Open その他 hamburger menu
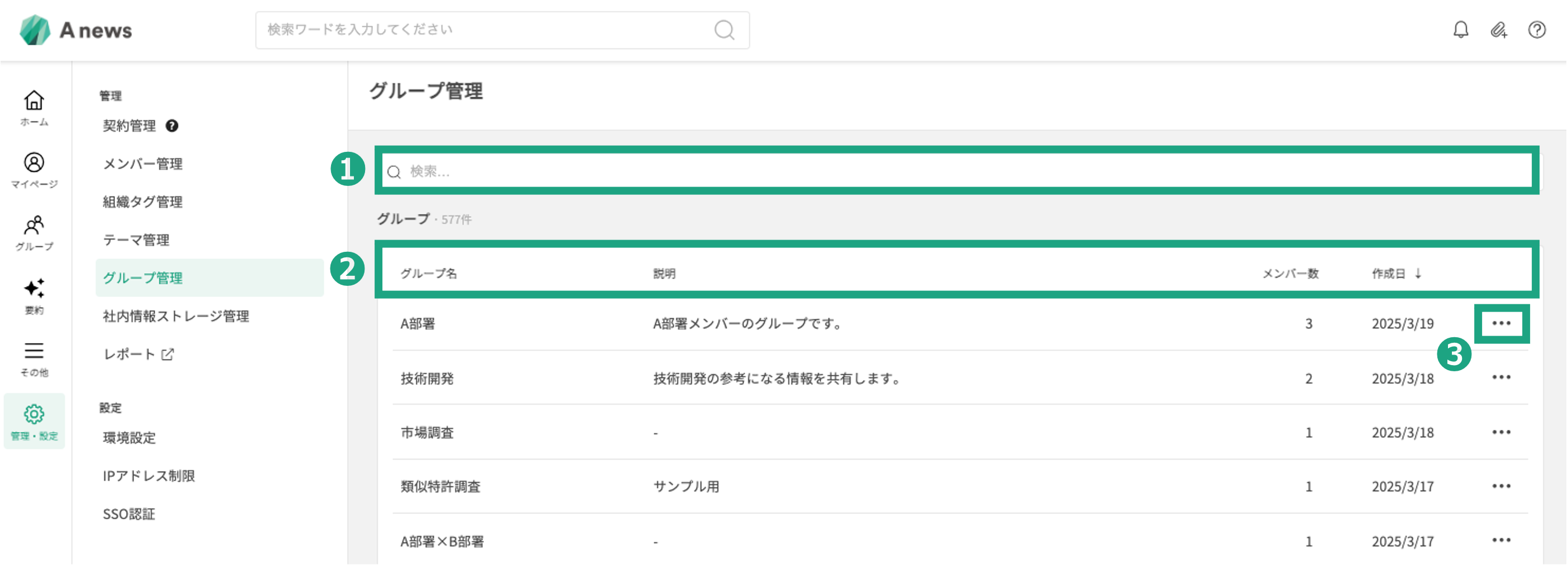 click(34, 358)
